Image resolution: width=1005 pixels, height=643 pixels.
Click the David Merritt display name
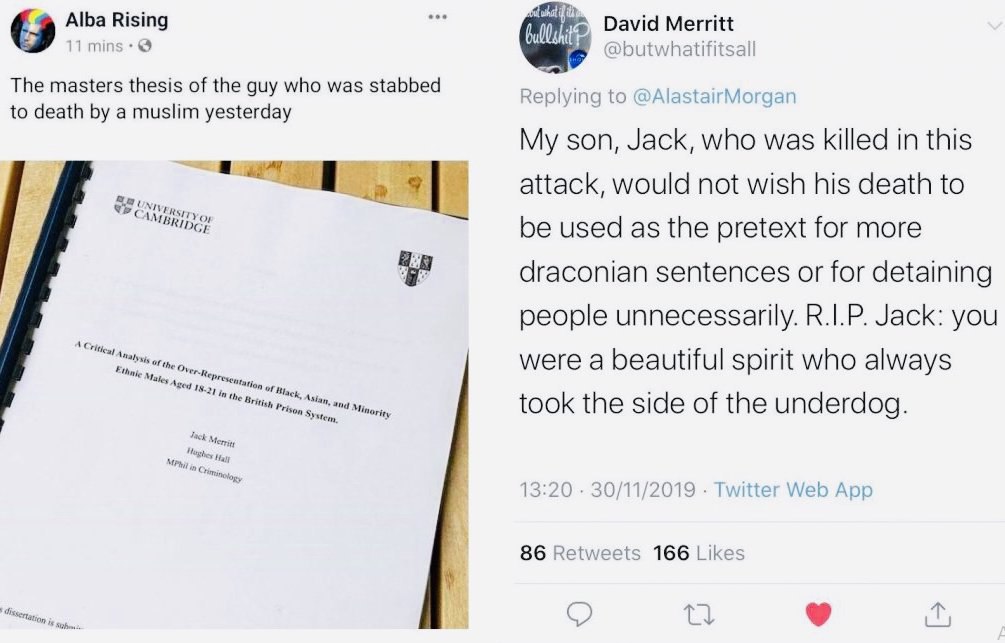coord(669,24)
